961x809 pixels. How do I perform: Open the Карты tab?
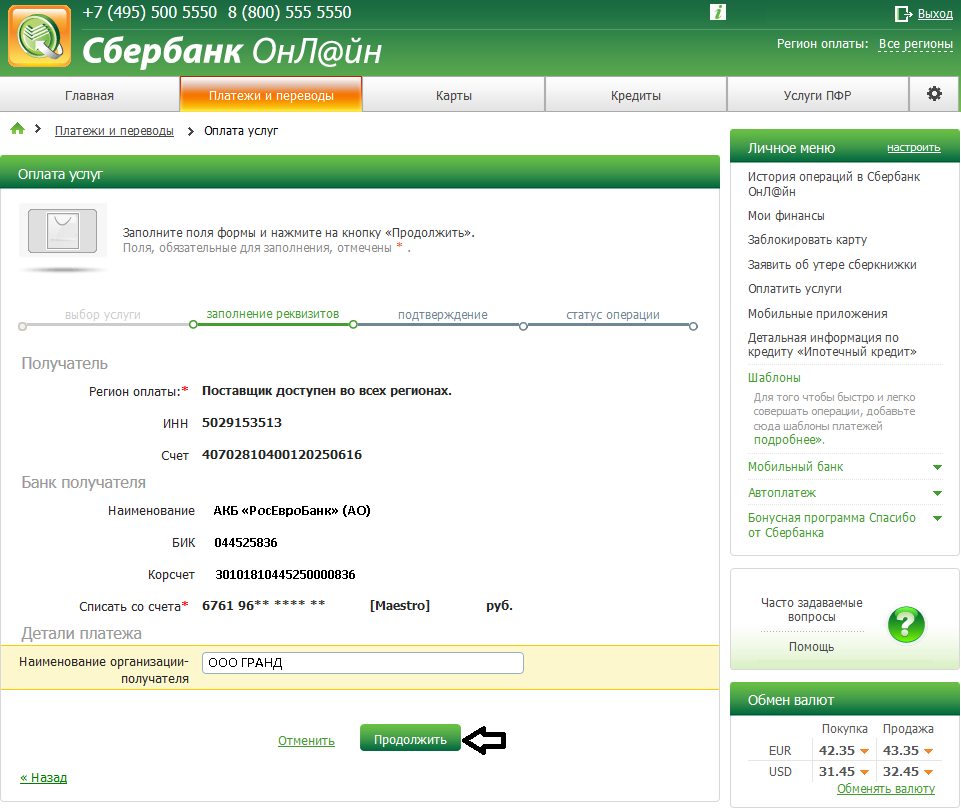pos(454,95)
